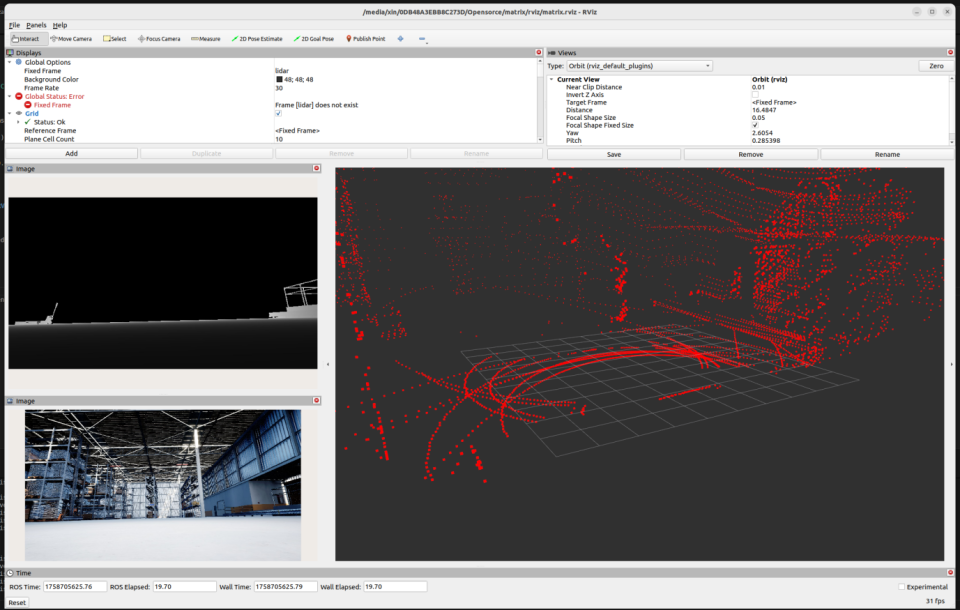Image resolution: width=960 pixels, height=610 pixels.
Task: Open the File menu
Action: [x=14, y=24]
